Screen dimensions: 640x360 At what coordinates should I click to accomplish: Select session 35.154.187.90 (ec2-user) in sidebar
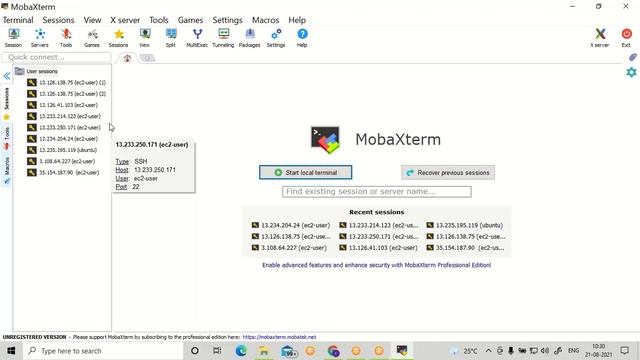click(64, 172)
